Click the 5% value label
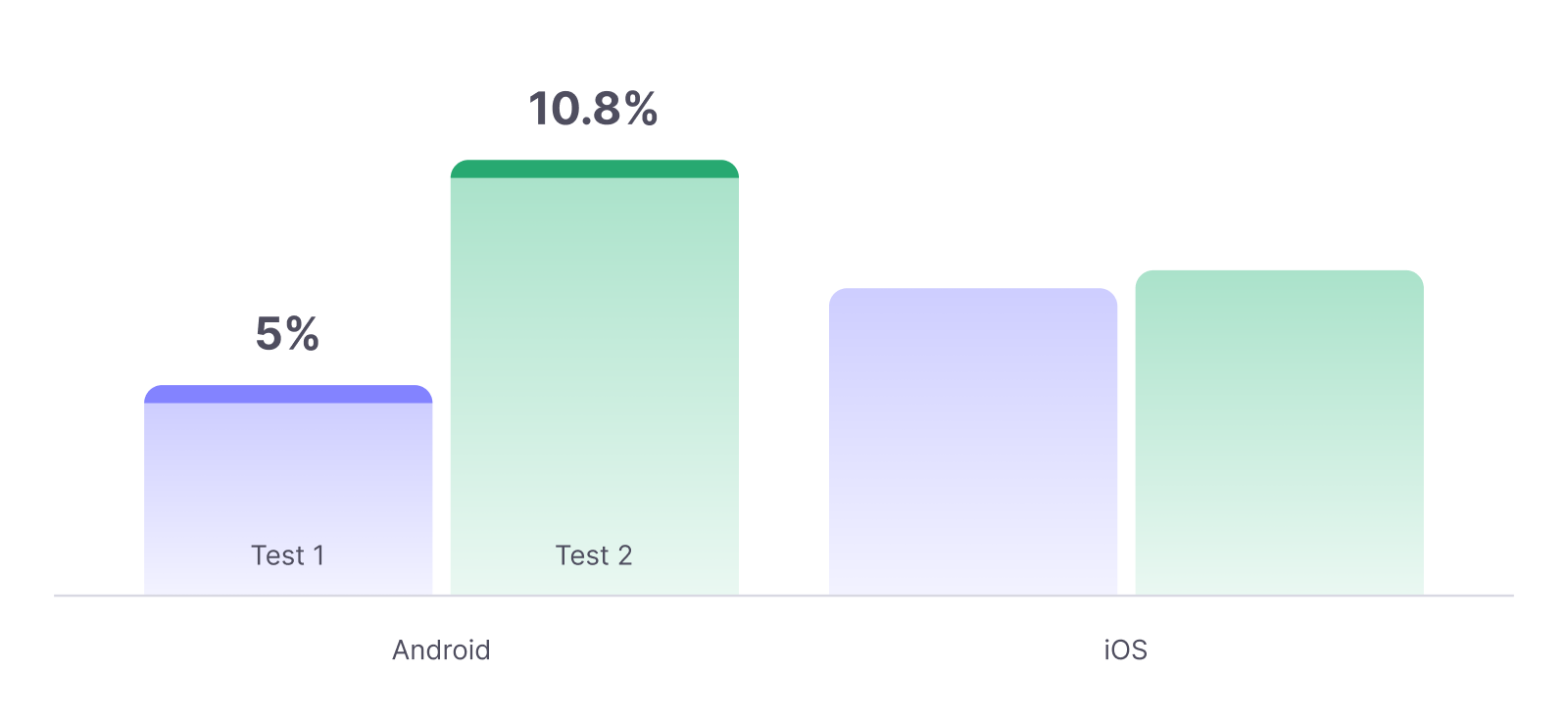Screen dimensions: 1568x721 (287, 334)
